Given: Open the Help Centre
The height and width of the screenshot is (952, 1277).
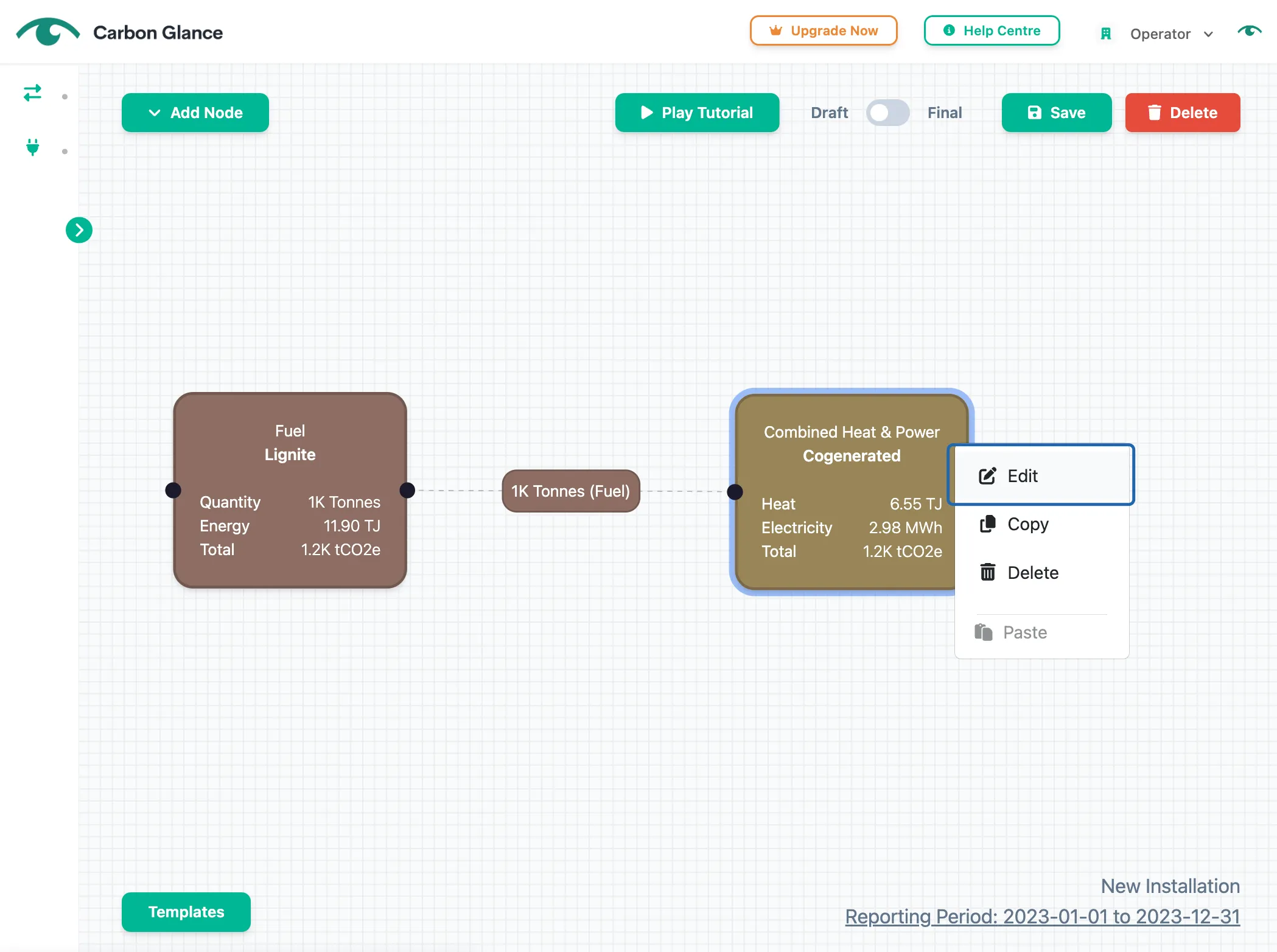Looking at the screenshot, I should click(x=992, y=30).
